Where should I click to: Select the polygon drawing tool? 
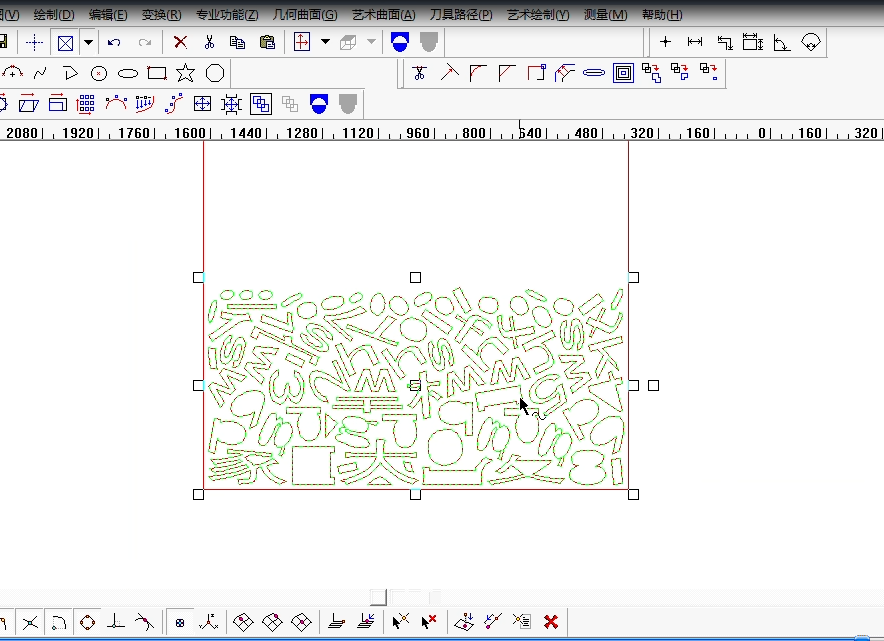(x=214, y=73)
